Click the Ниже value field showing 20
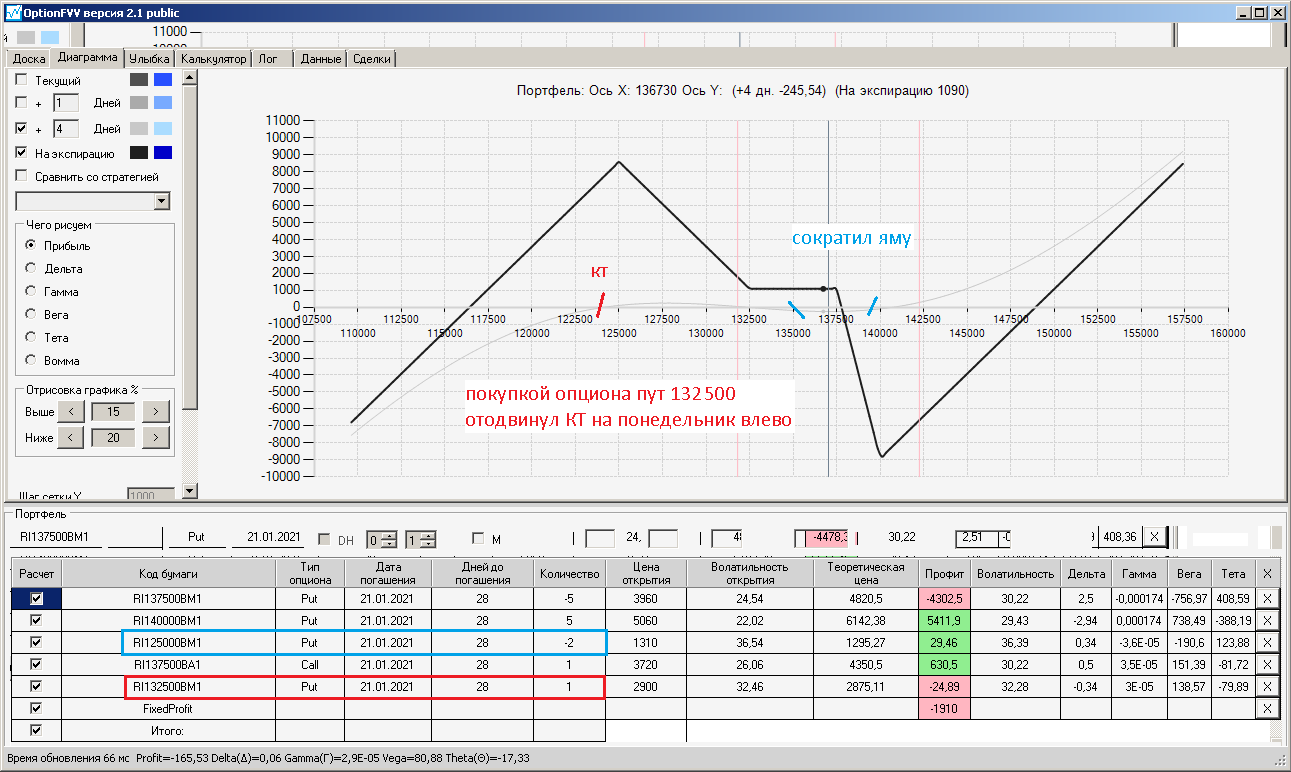 coord(113,437)
